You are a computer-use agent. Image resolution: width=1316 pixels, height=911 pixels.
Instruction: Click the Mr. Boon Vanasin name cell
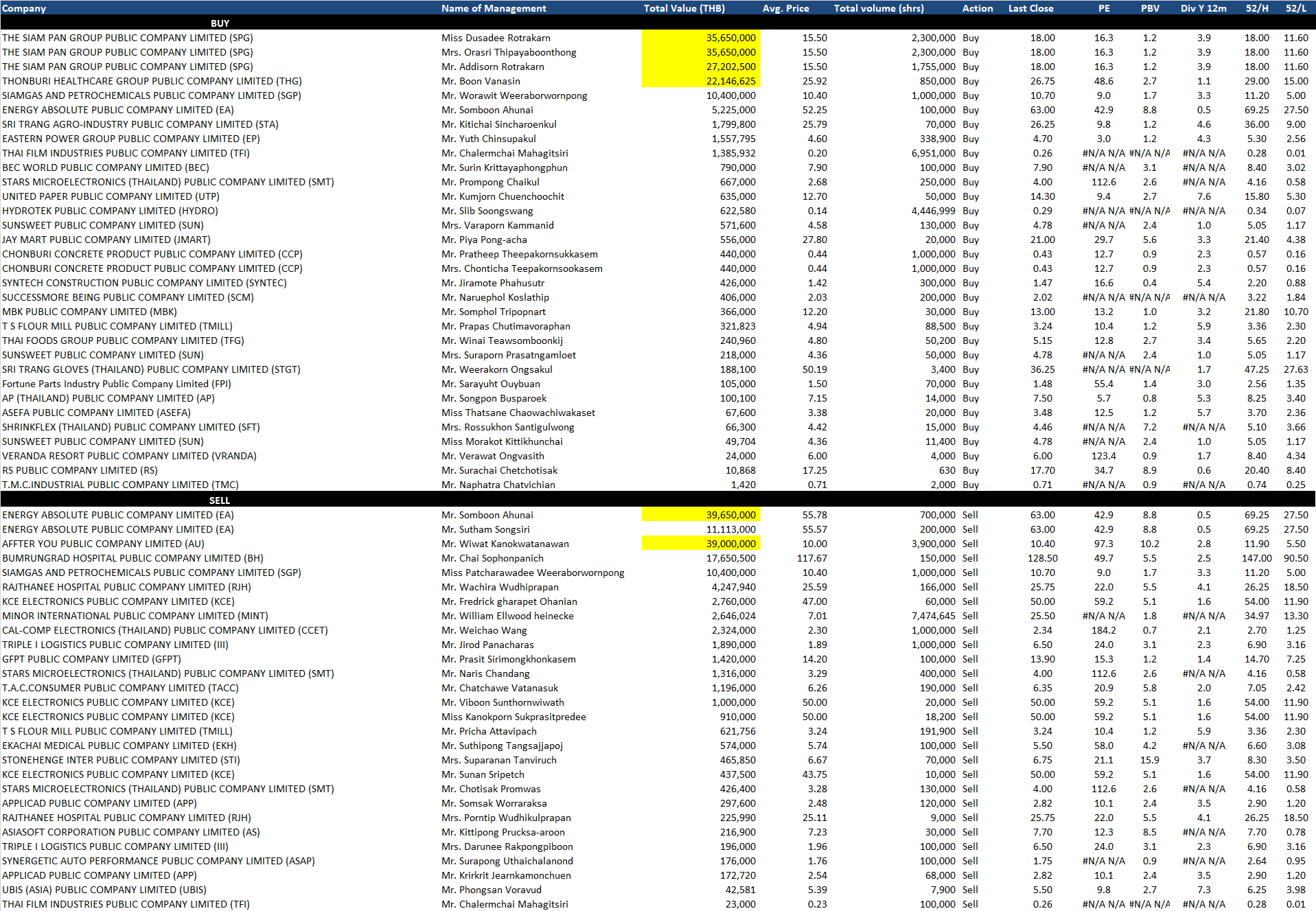481,81
